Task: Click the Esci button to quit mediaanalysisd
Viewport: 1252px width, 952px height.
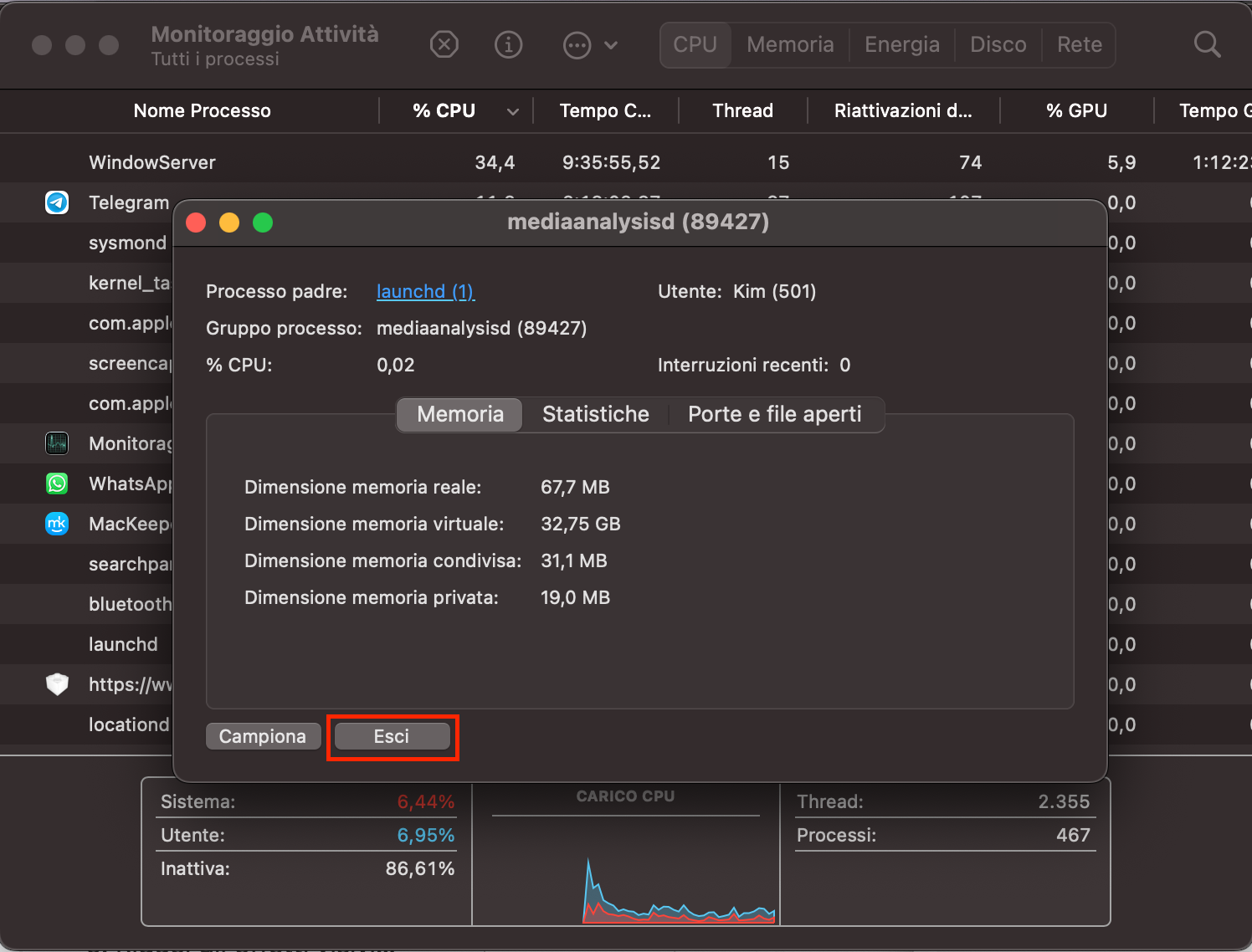Action: coord(392,736)
